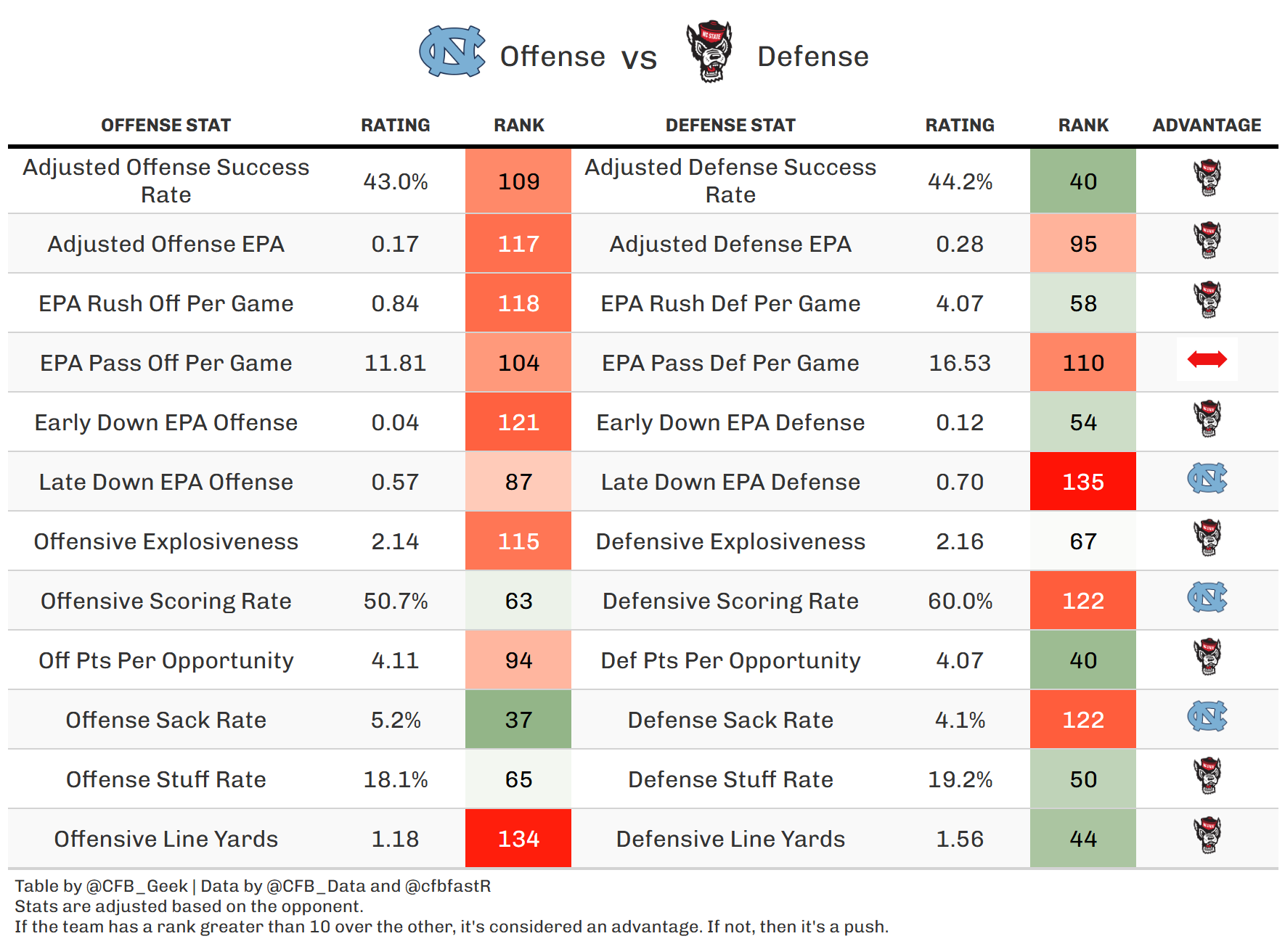Click the red double-arrow push icon
The height and width of the screenshot is (952, 1285).
[x=1207, y=359]
